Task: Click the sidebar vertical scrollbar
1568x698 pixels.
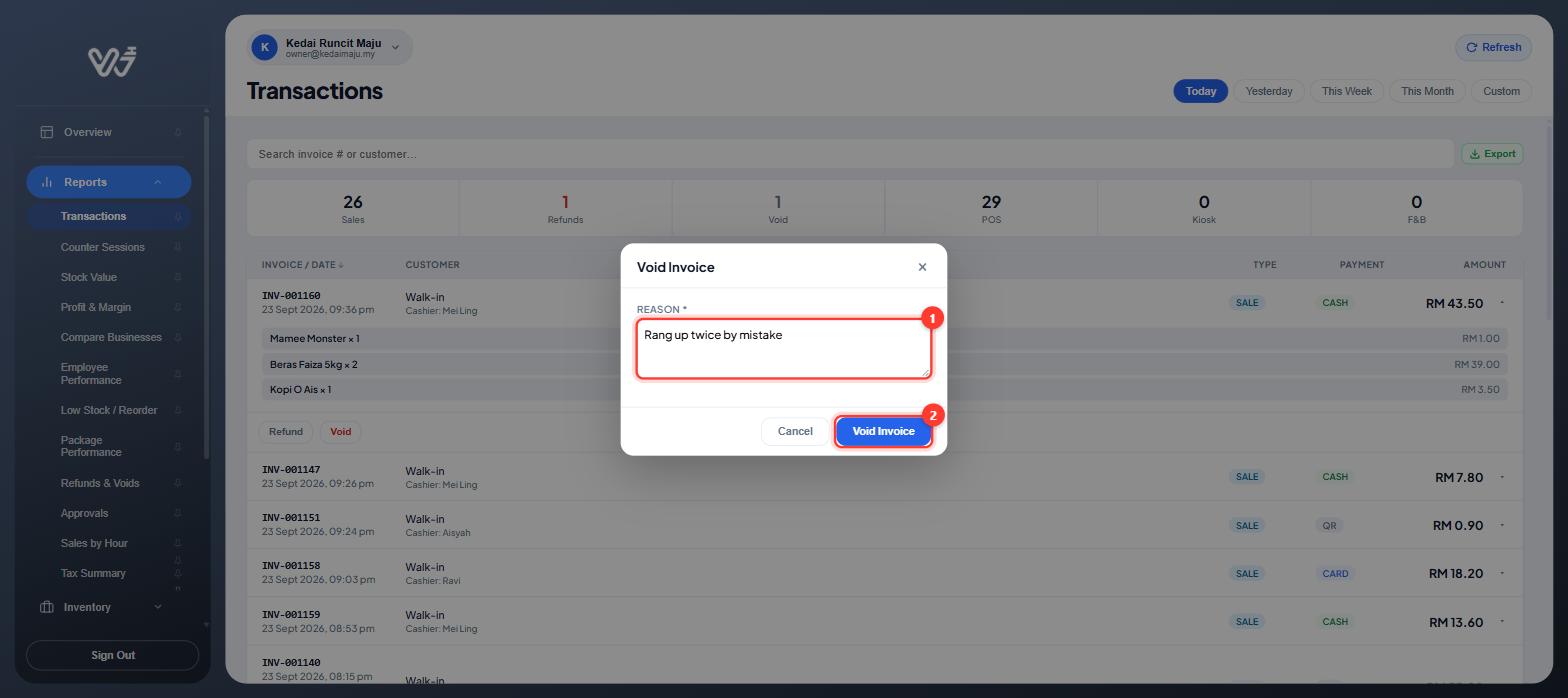Action: coord(206,288)
